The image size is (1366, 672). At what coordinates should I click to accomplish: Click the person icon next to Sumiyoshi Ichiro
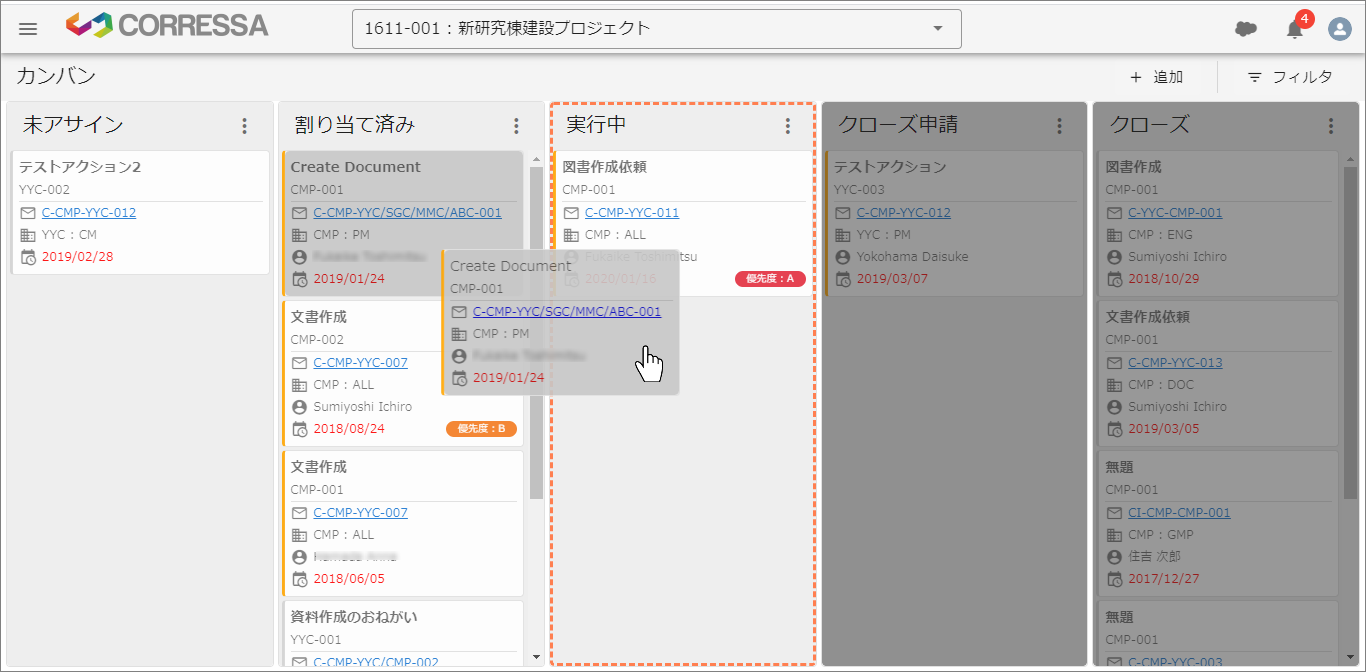[x=299, y=406]
